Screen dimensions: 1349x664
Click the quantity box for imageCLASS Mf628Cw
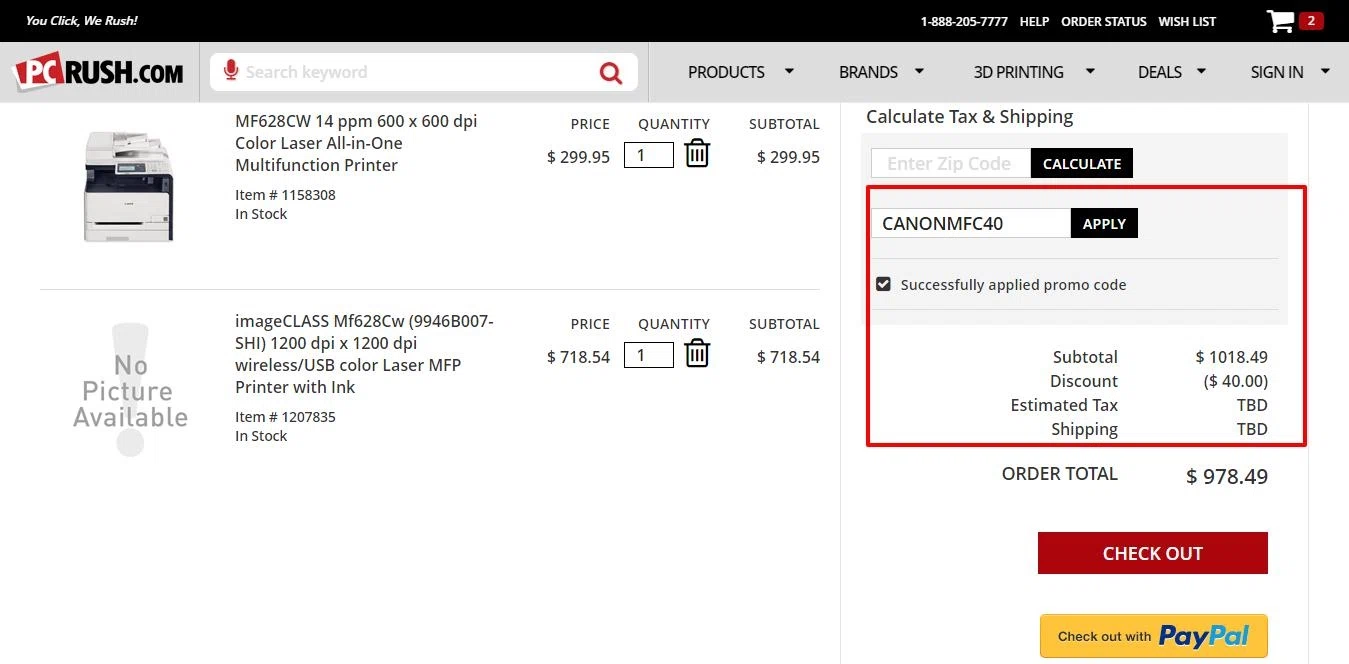[648, 355]
